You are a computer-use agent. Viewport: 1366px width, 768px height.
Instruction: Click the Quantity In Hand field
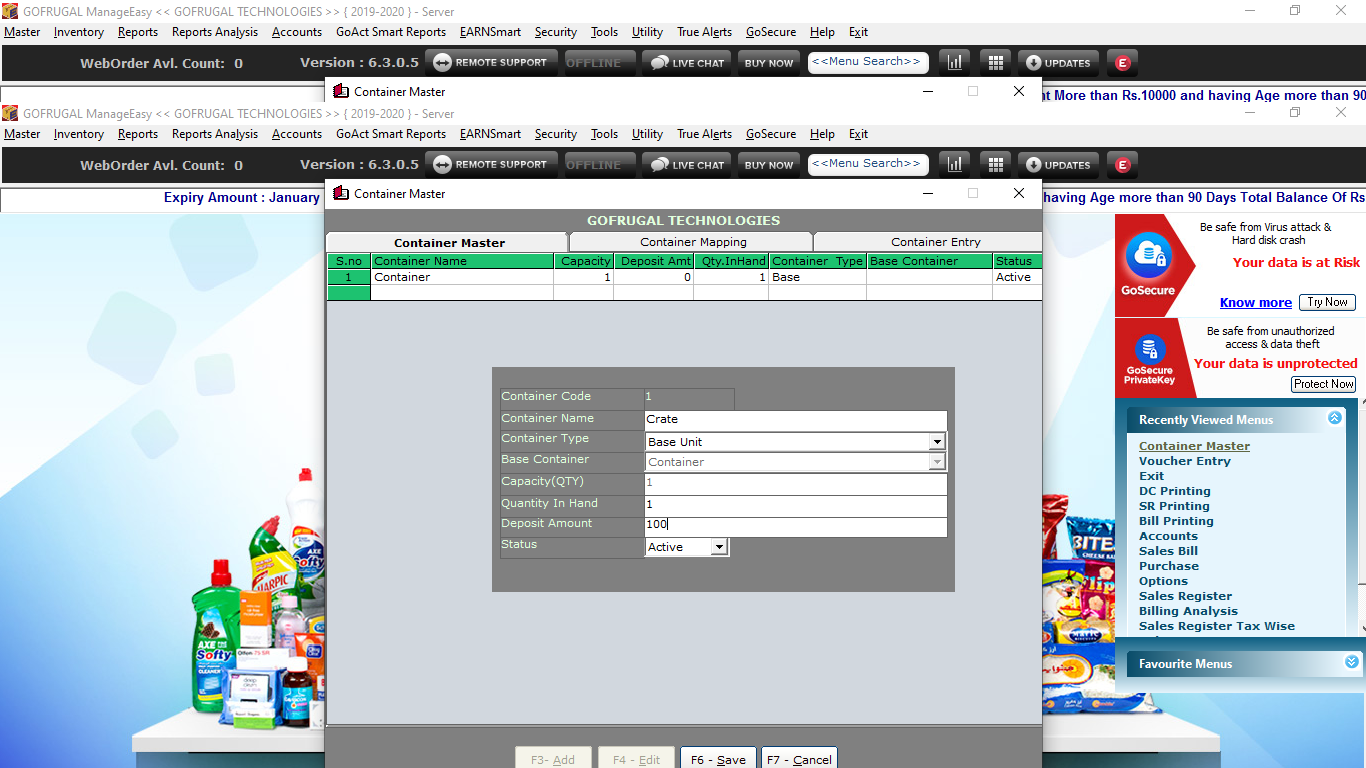pyautogui.click(x=795, y=504)
